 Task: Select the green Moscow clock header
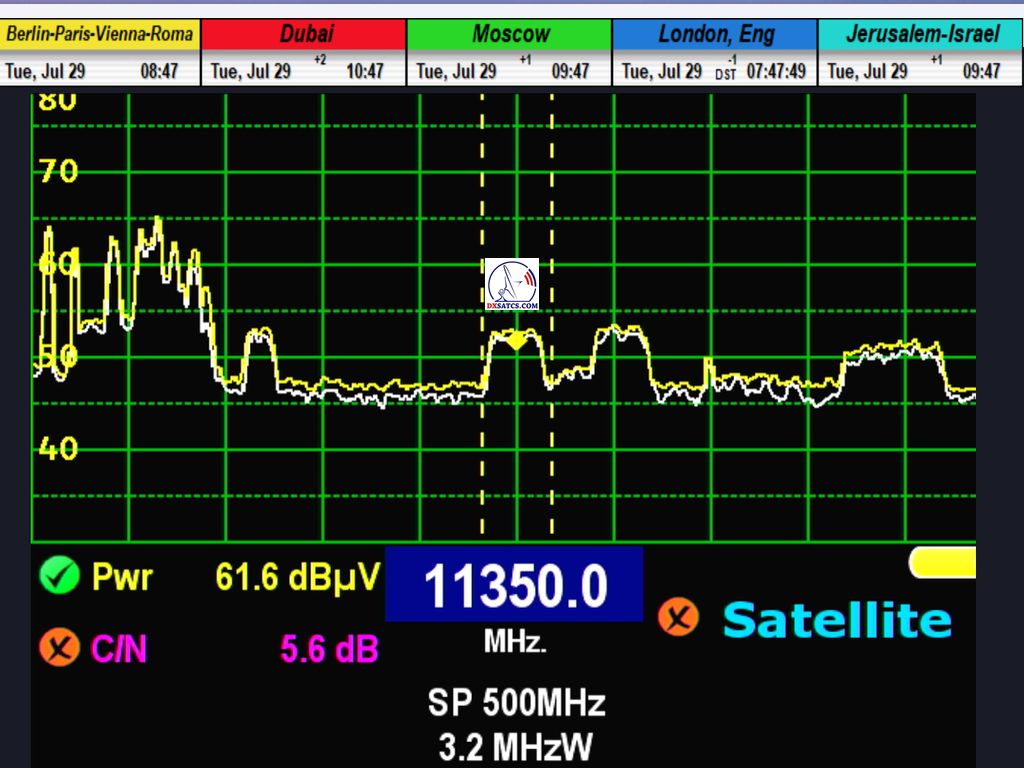510,34
